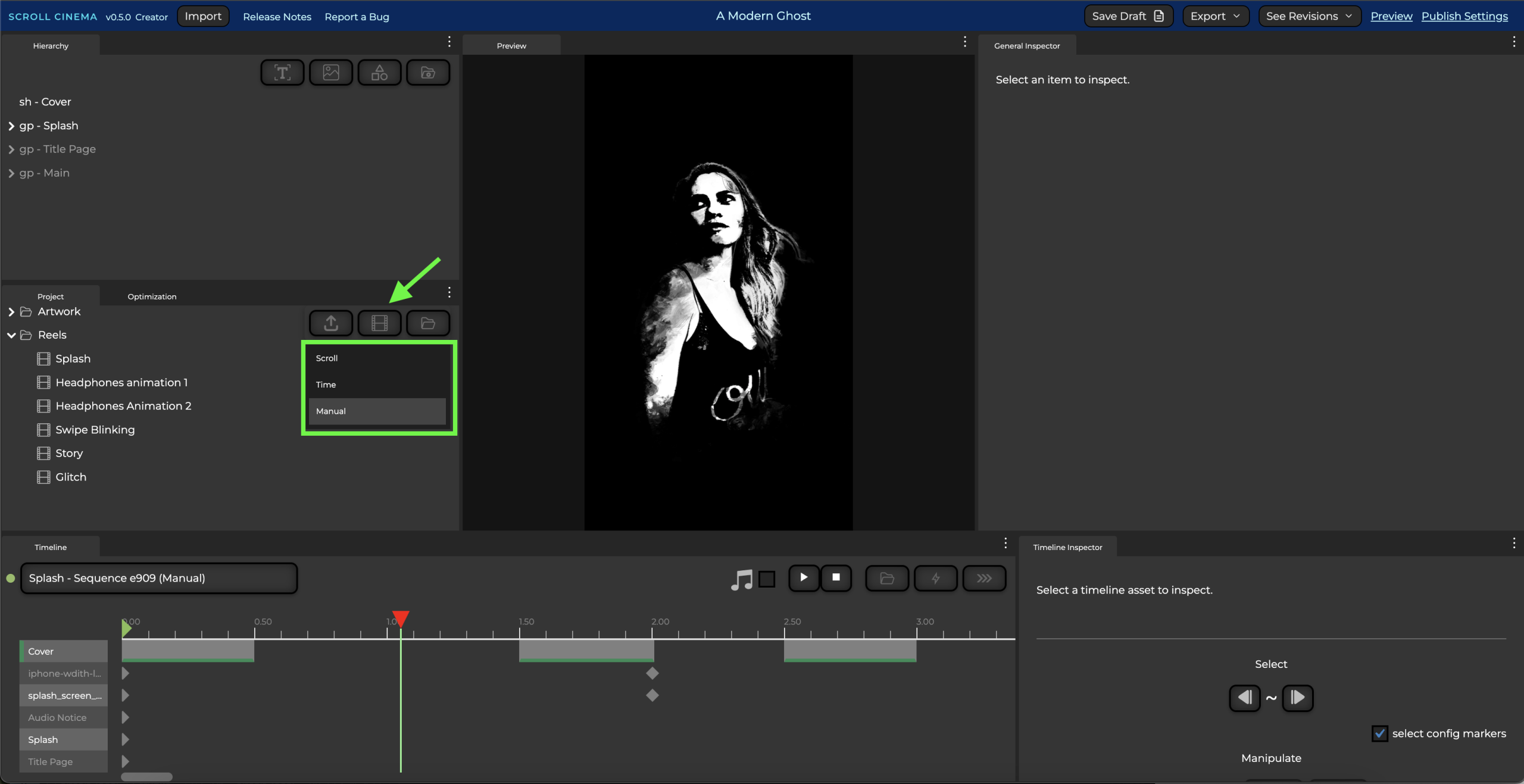
Task: Click the Save Draft button
Action: 1128,16
